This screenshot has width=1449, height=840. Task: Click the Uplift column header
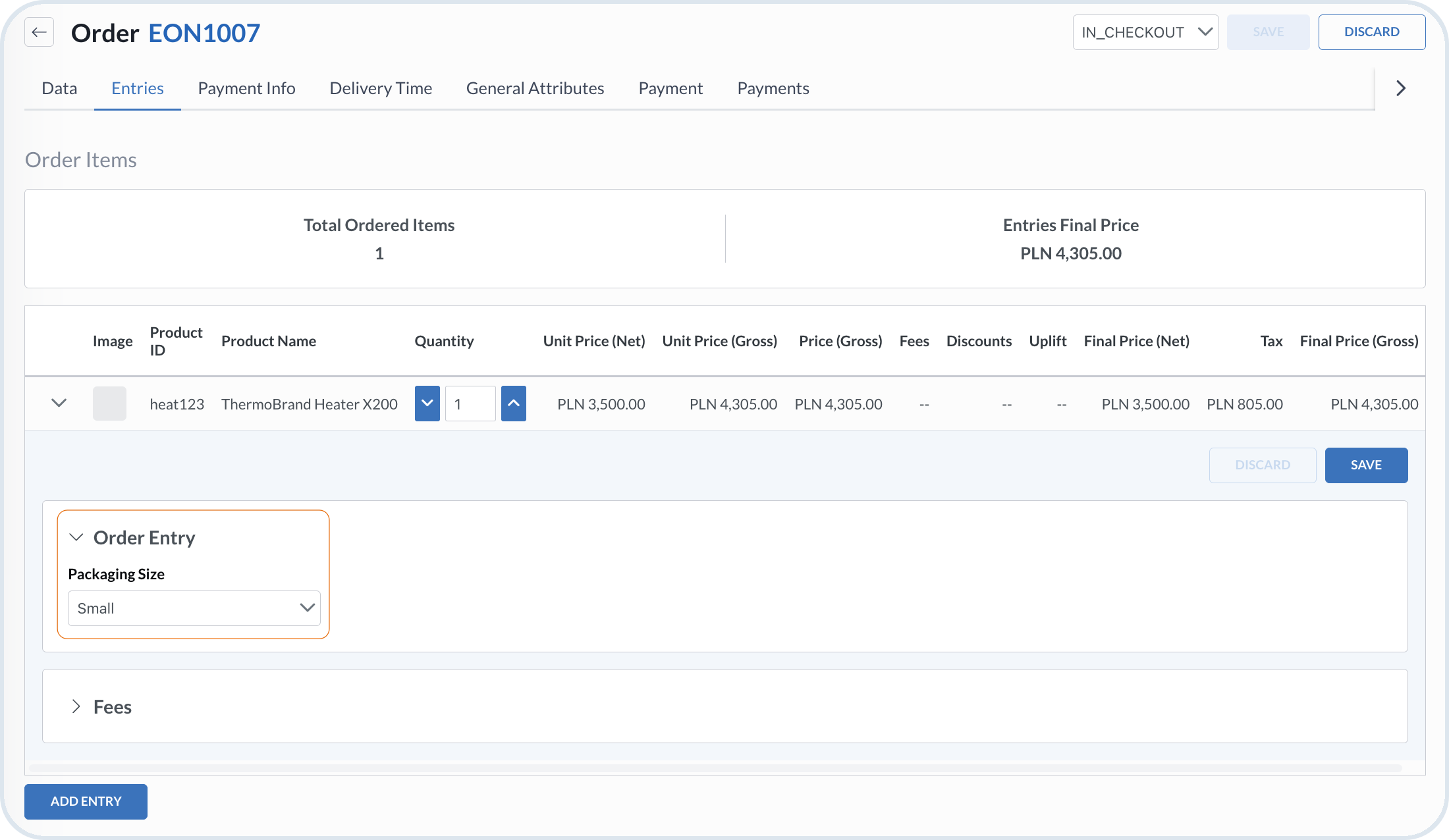click(x=1048, y=341)
